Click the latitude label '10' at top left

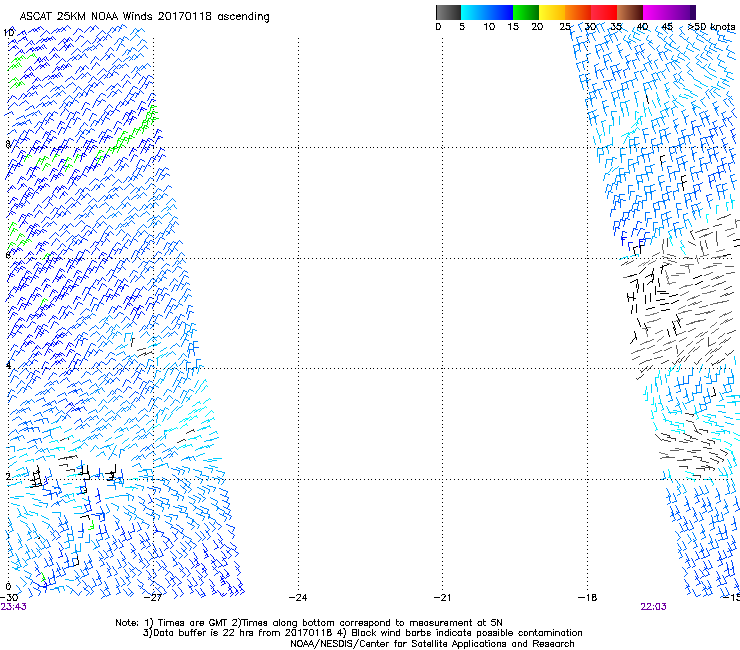click(x=8, y=33)
